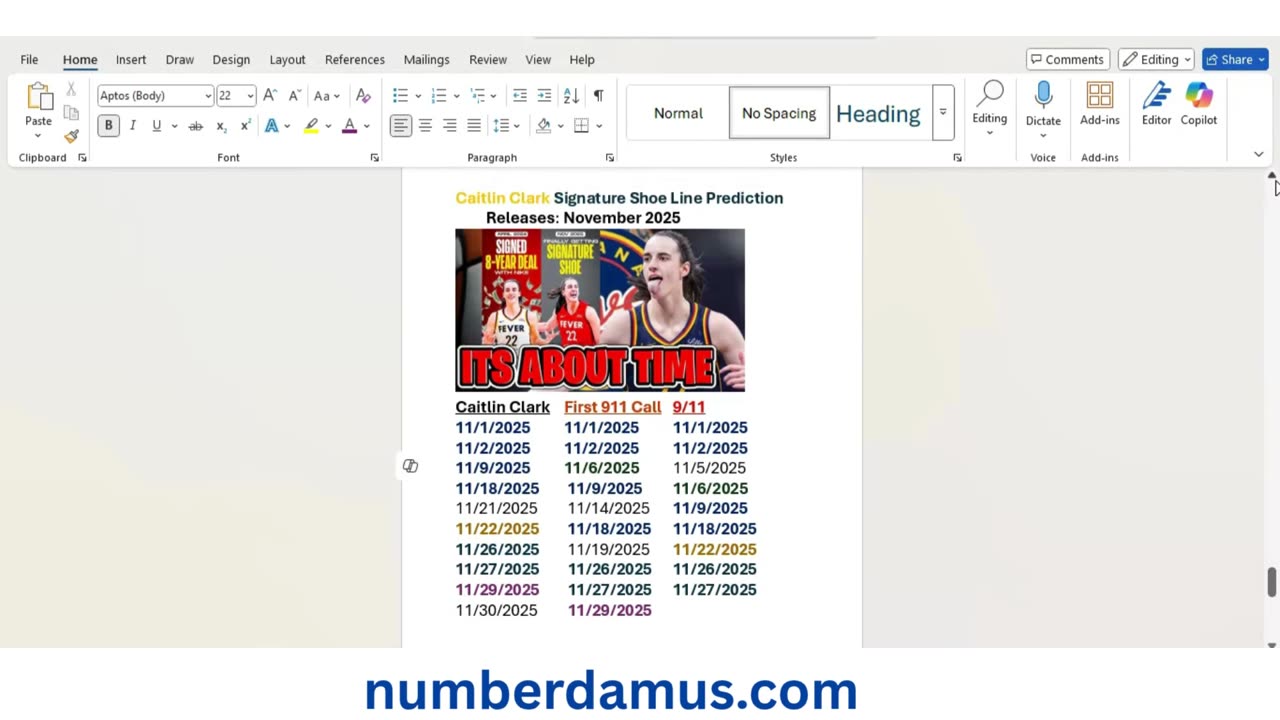Select the Format Painter brush

tap(71, 135)
